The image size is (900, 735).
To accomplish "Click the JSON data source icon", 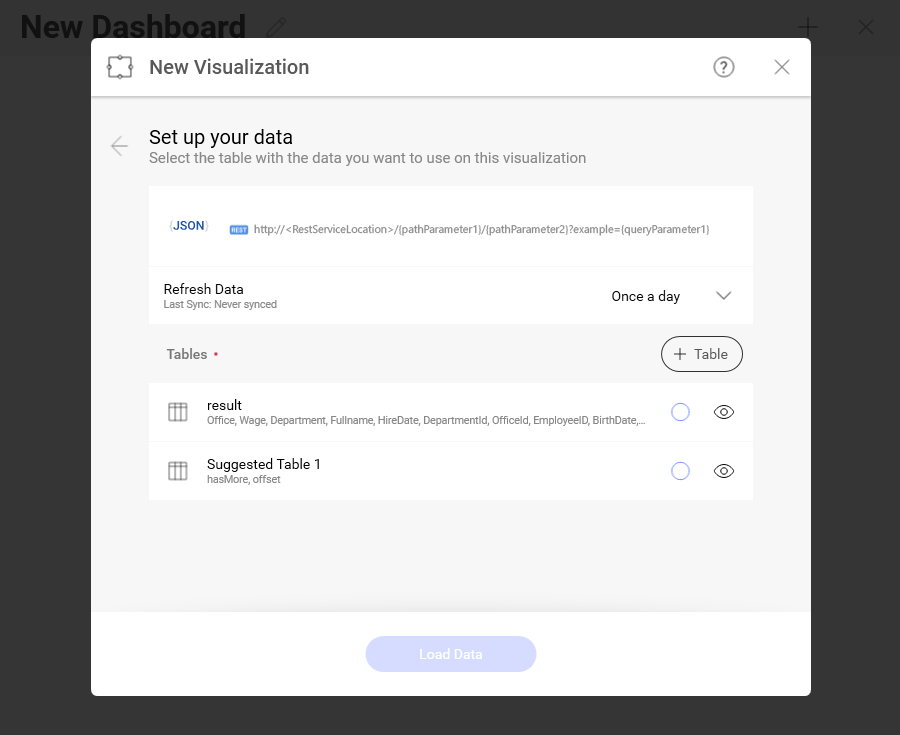I will point(188,226).
